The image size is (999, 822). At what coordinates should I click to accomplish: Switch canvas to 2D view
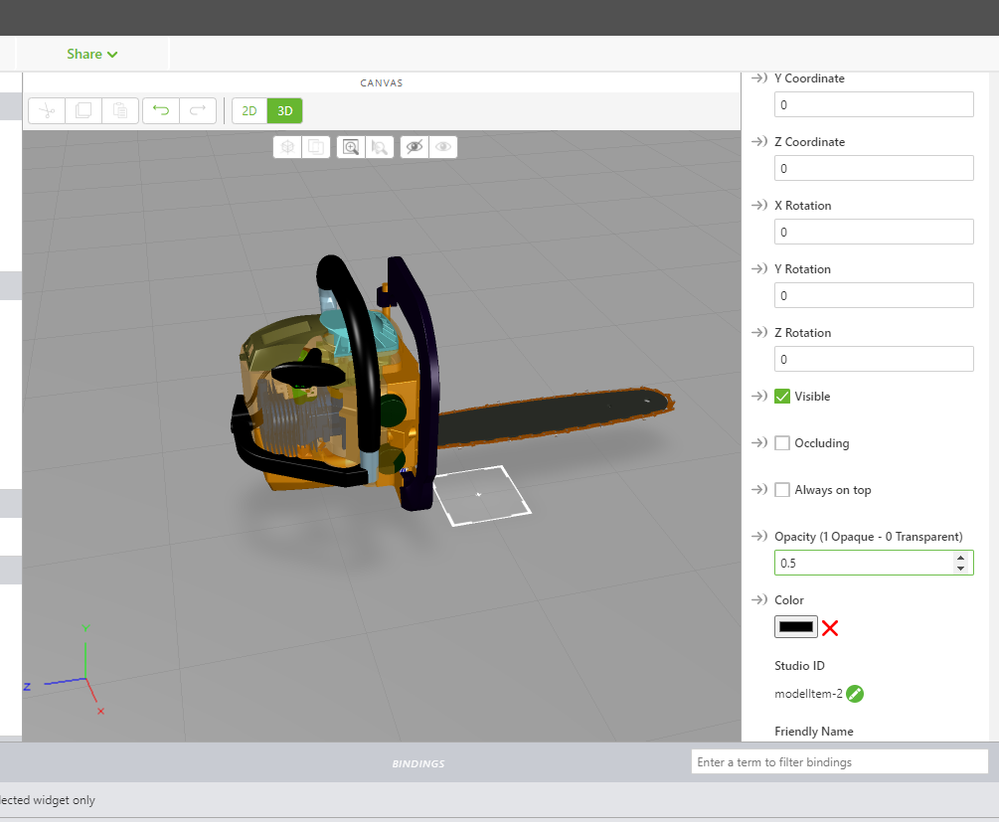pos(249,110)
